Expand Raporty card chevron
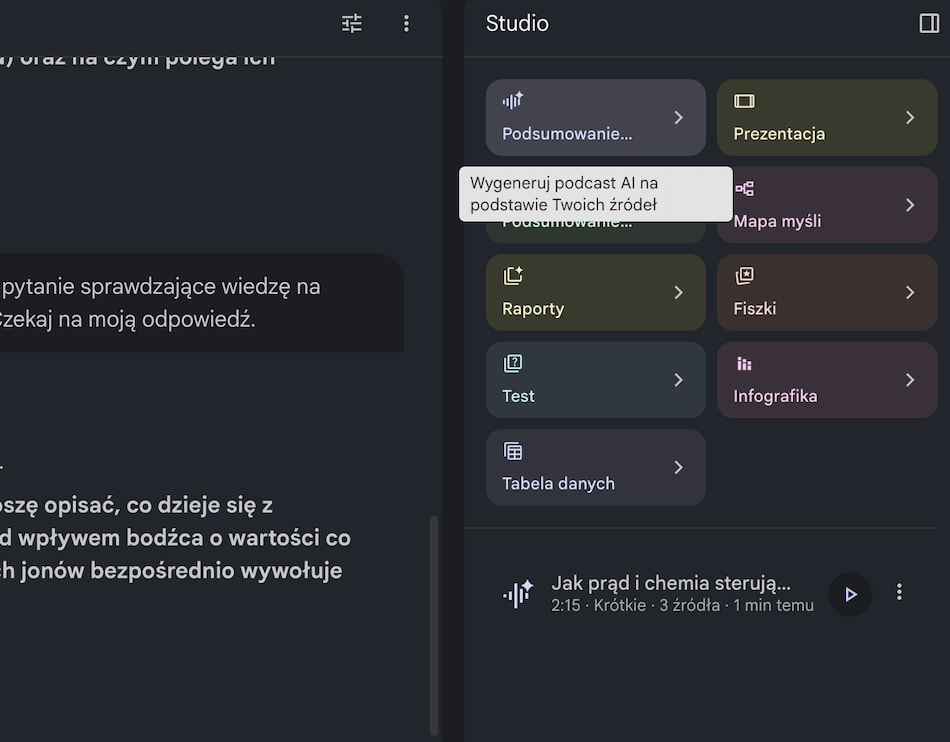950x742 pixels. tap(679, 293)
